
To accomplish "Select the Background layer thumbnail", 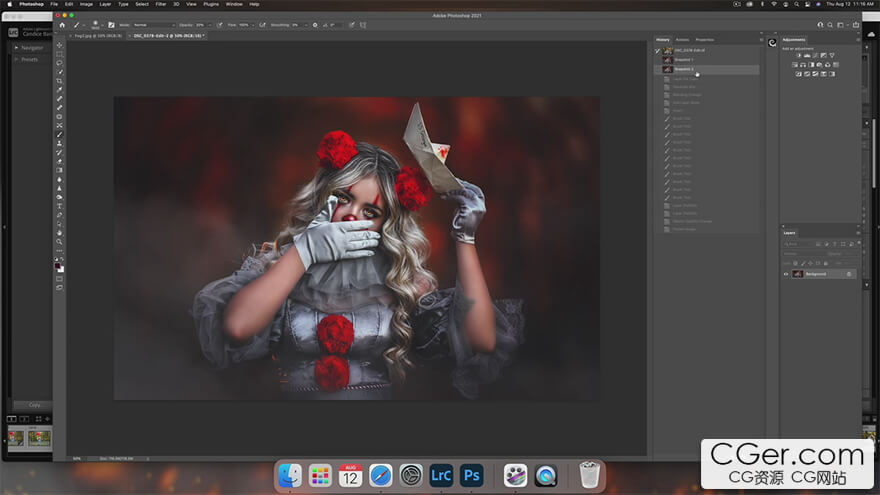I will 798,274.
